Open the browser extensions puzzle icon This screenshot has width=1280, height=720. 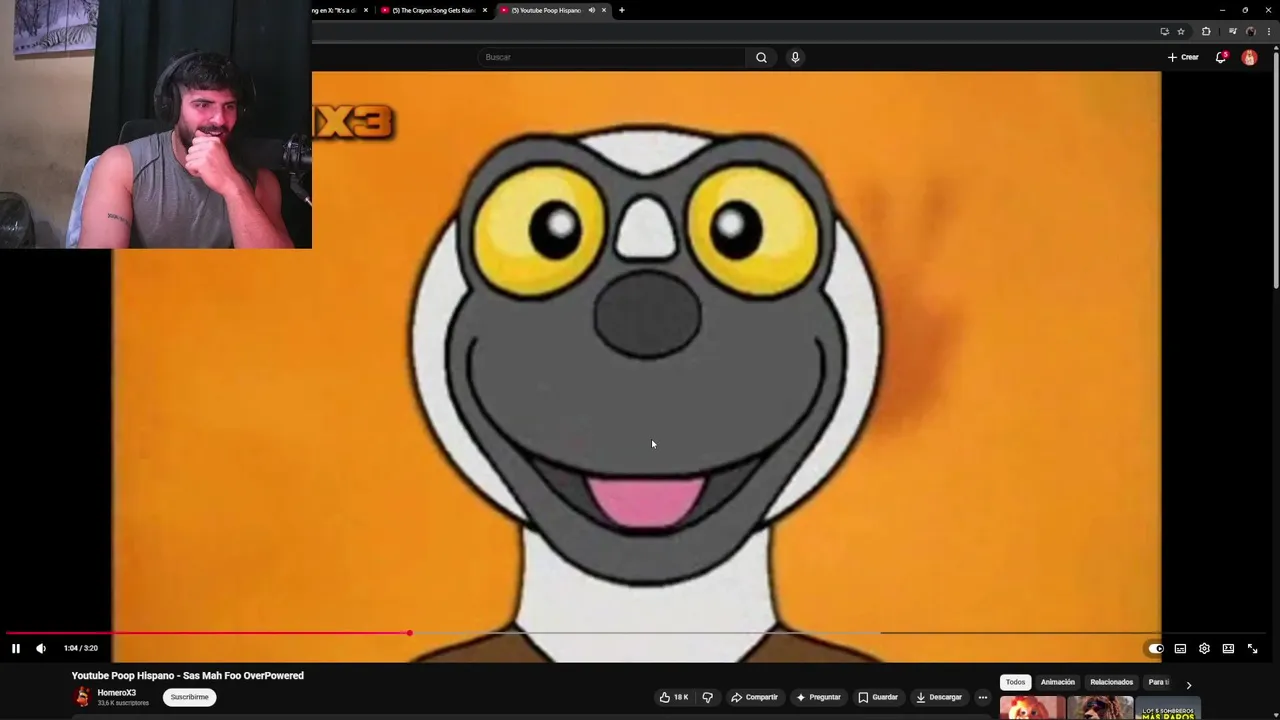pyautogui.click(x=1206, y=31)
